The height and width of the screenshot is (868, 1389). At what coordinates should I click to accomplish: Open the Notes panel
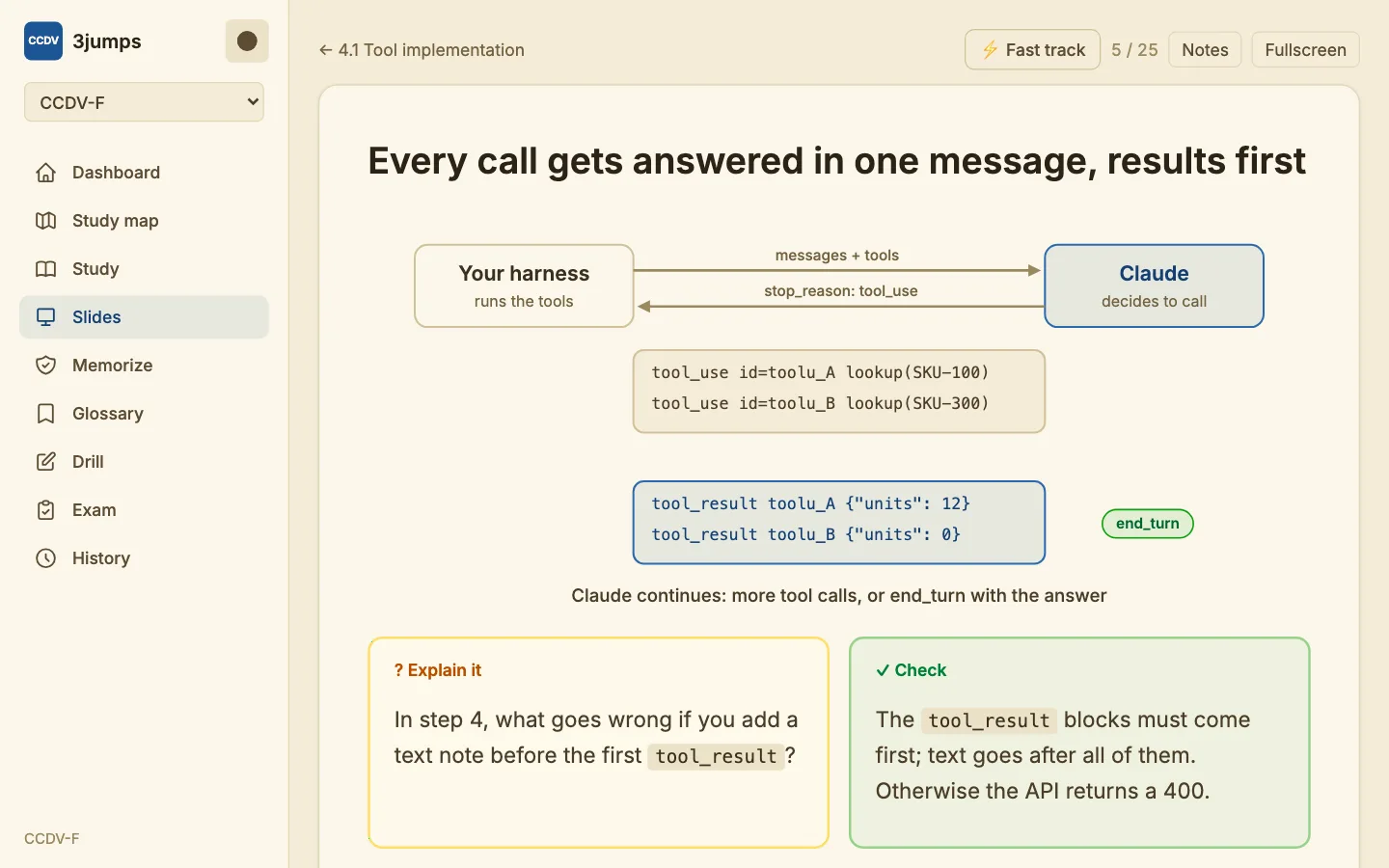1205,50
